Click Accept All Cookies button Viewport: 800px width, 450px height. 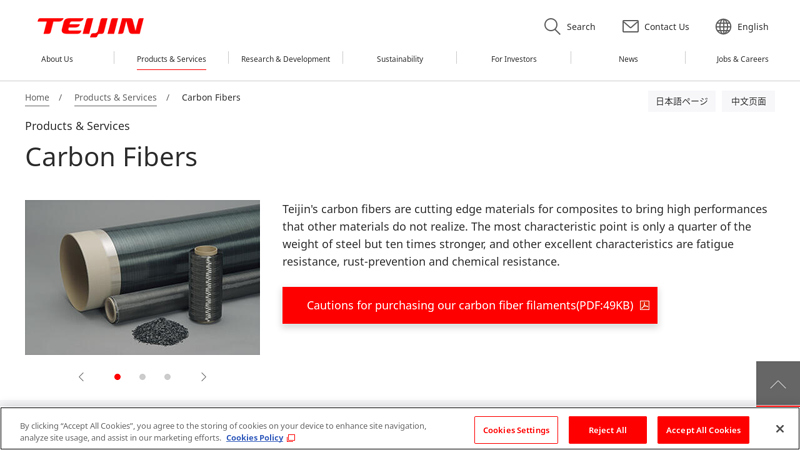(703, 430)
